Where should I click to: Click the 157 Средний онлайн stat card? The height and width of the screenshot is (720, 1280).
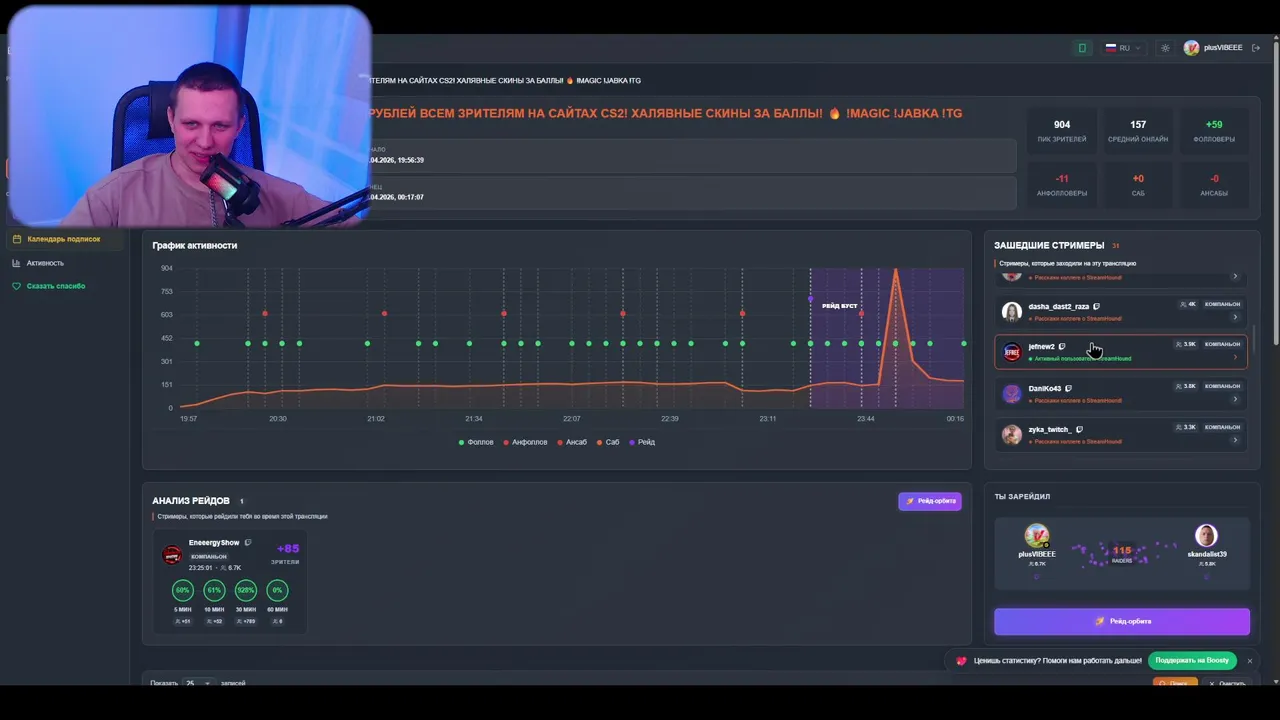coord(1138,132)
